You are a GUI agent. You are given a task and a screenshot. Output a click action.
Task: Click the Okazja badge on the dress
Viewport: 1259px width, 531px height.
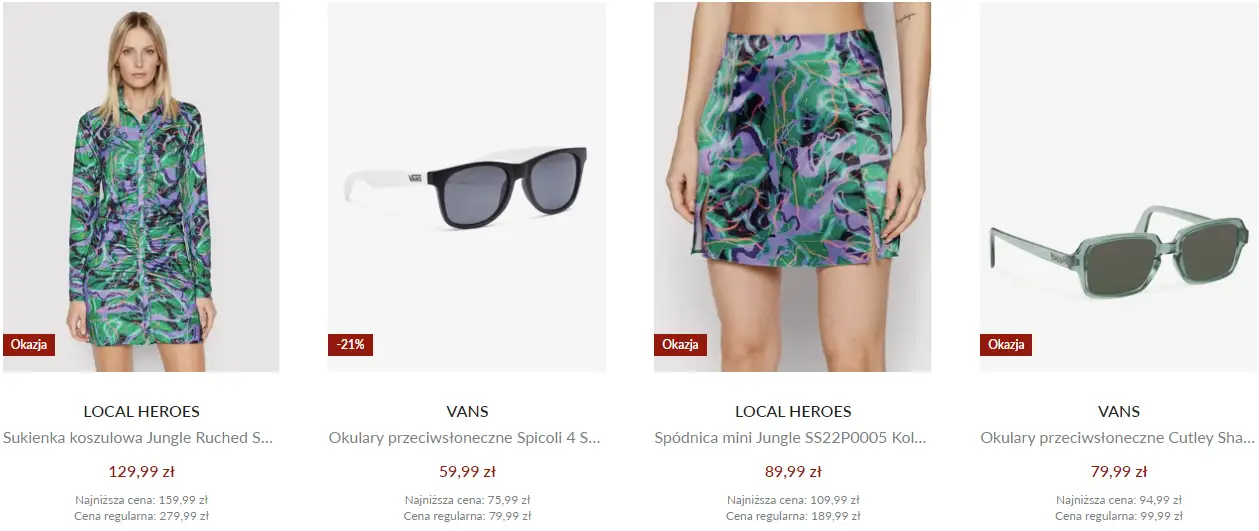pos(29,344)
